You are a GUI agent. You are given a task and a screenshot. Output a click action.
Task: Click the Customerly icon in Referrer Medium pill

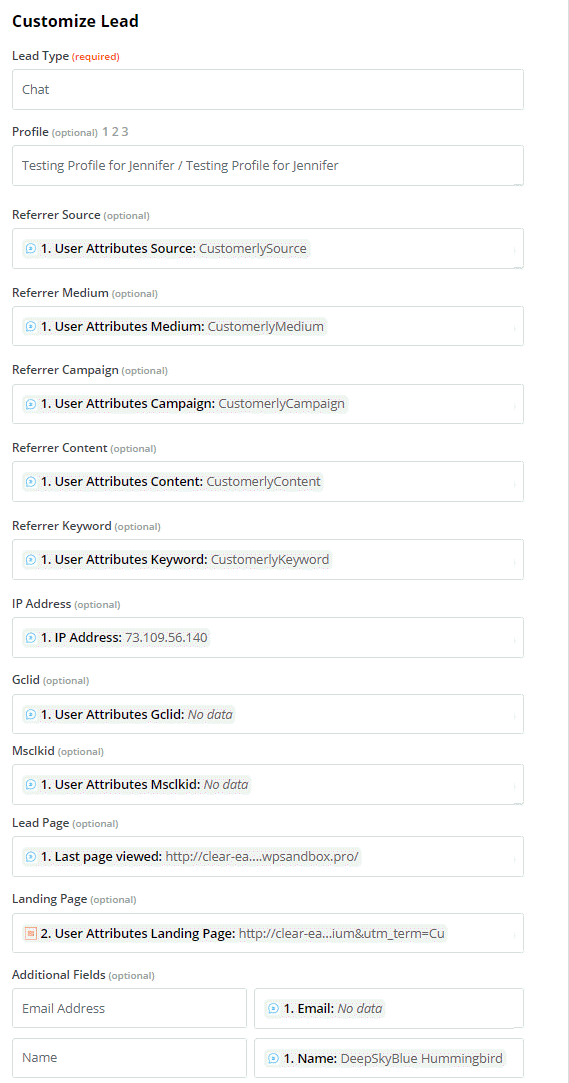click(x=30, y=327)
